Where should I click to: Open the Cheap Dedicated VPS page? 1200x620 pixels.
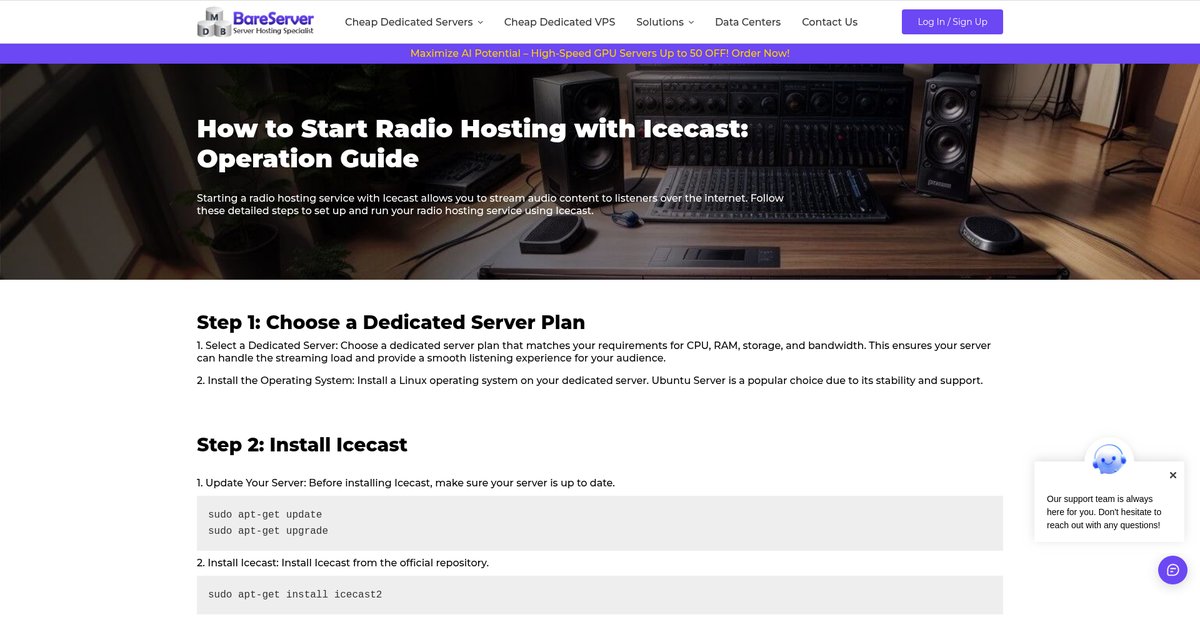point(560,22)
